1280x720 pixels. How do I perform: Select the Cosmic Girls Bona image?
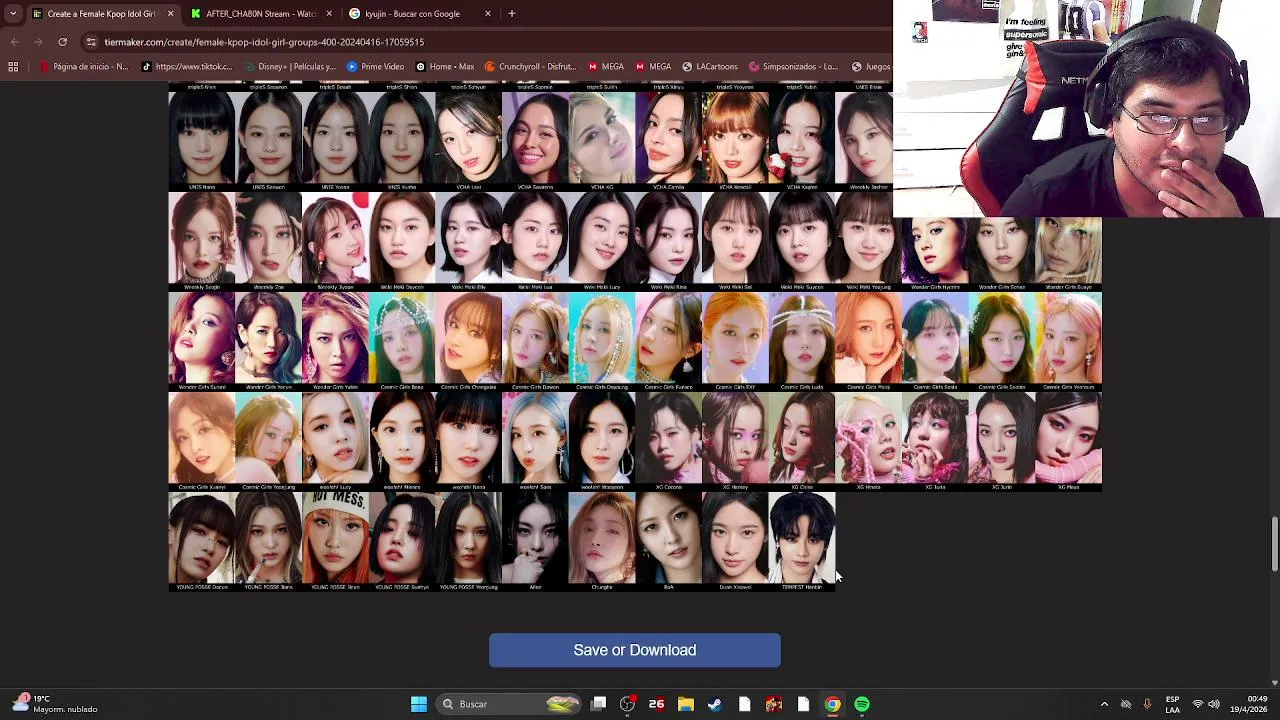click(x=402, y=341)
